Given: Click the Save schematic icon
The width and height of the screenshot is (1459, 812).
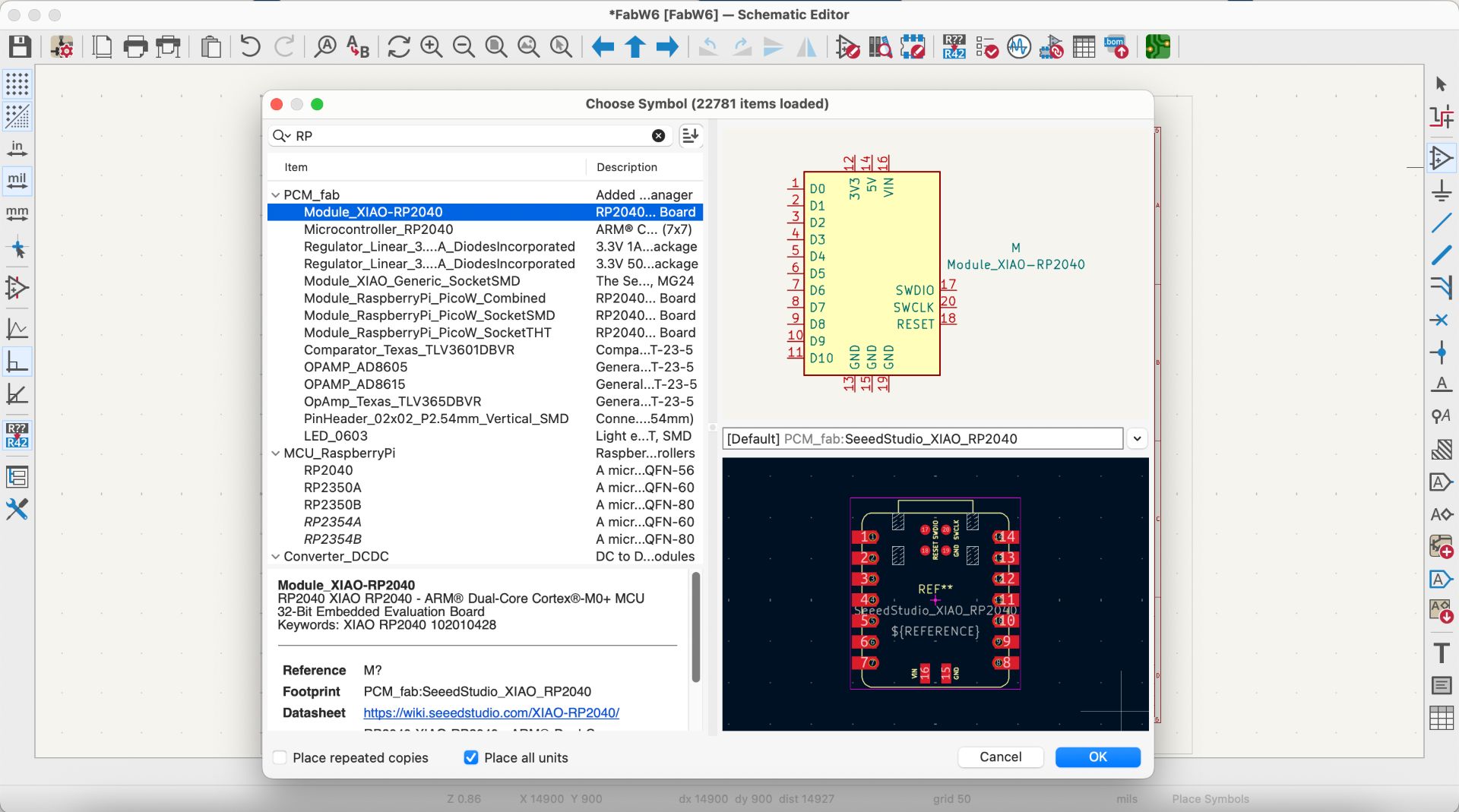Looking at the screenshot, I should coord(20,47).
